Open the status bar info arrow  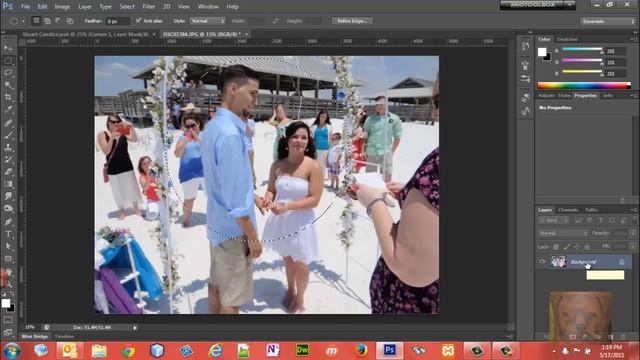(135, 327)
